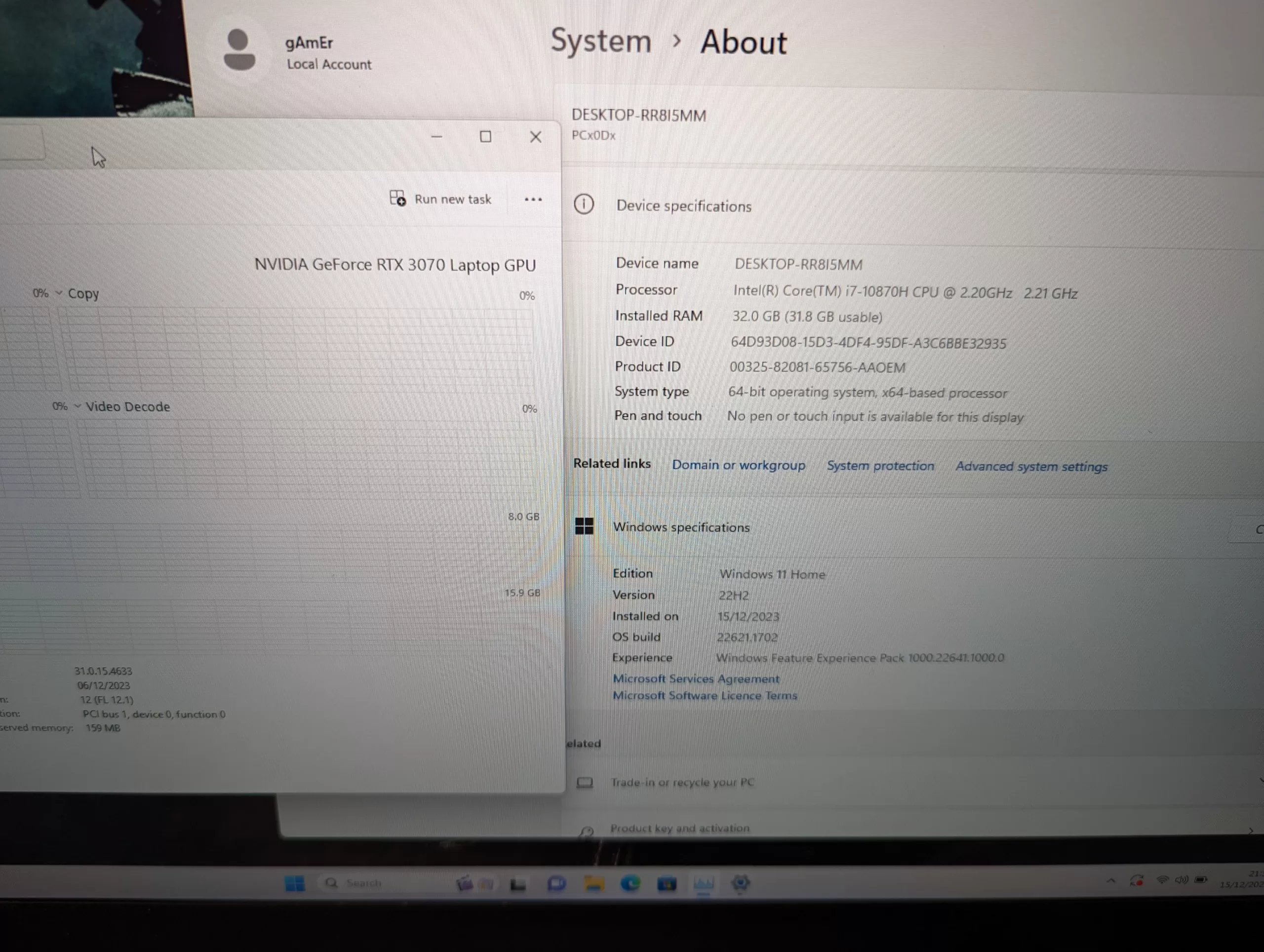Screen dimensions: 1264x952
Task: Click the driver version 31.0.15.4633
Action: [x=103, y=671]
